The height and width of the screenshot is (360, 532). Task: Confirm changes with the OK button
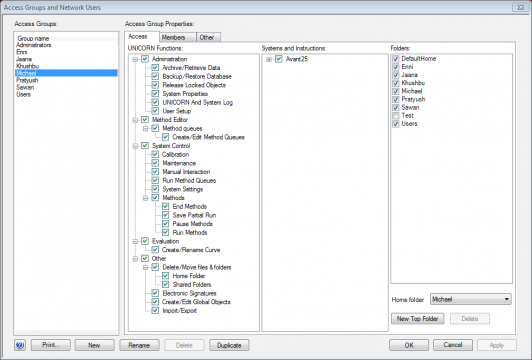click(x=409, y=345)
